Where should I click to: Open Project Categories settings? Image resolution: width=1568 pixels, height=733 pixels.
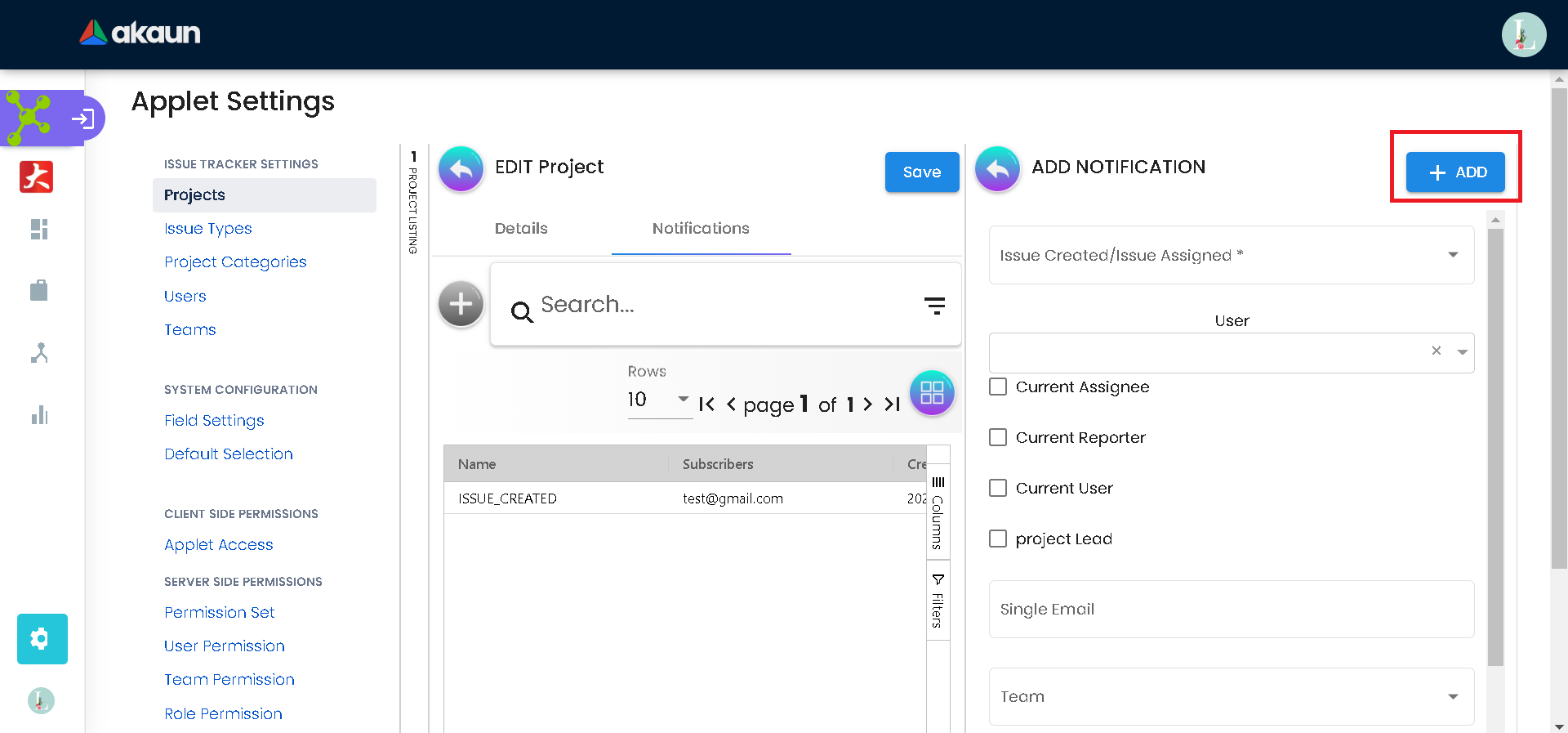235,262
